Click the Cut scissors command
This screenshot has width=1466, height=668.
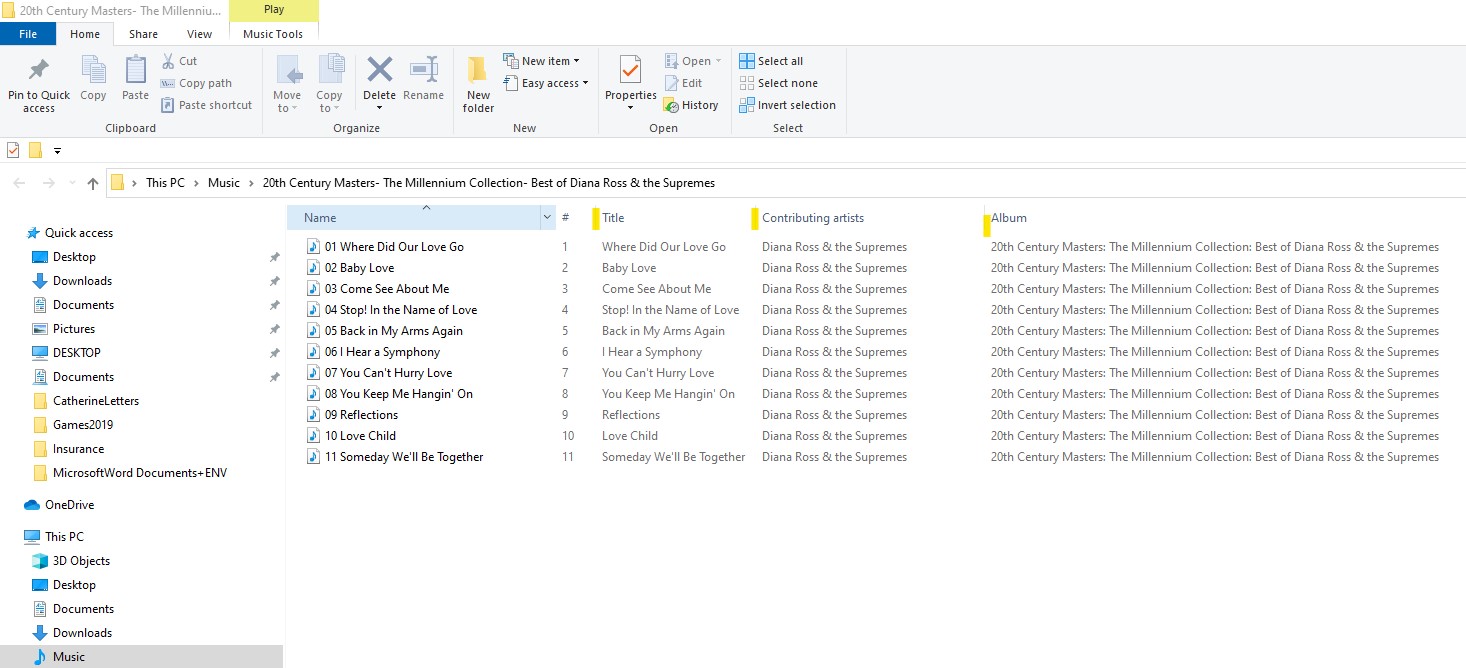[x=180, y=61]
